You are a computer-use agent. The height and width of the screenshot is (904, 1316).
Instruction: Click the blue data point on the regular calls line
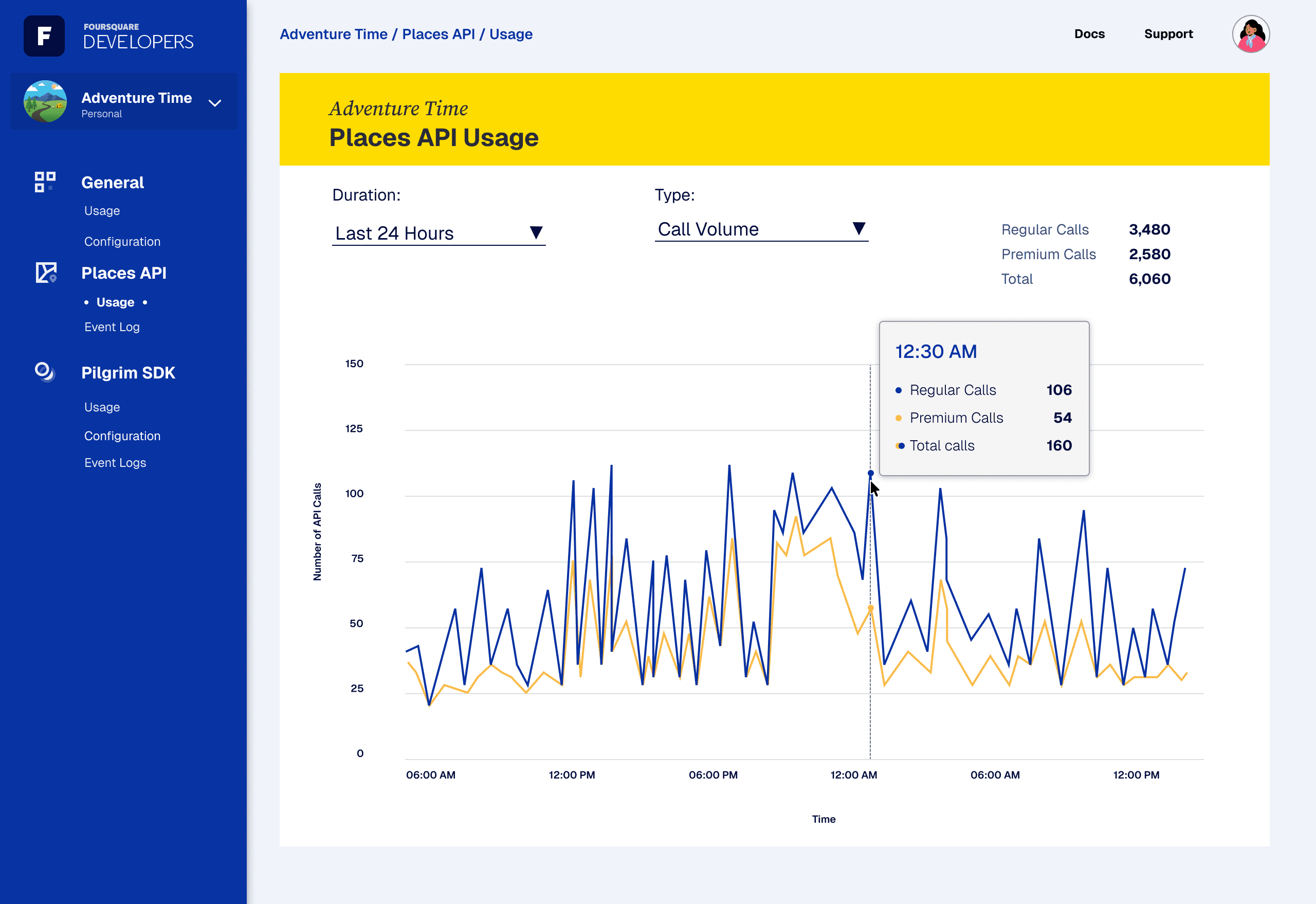(870, 473)
